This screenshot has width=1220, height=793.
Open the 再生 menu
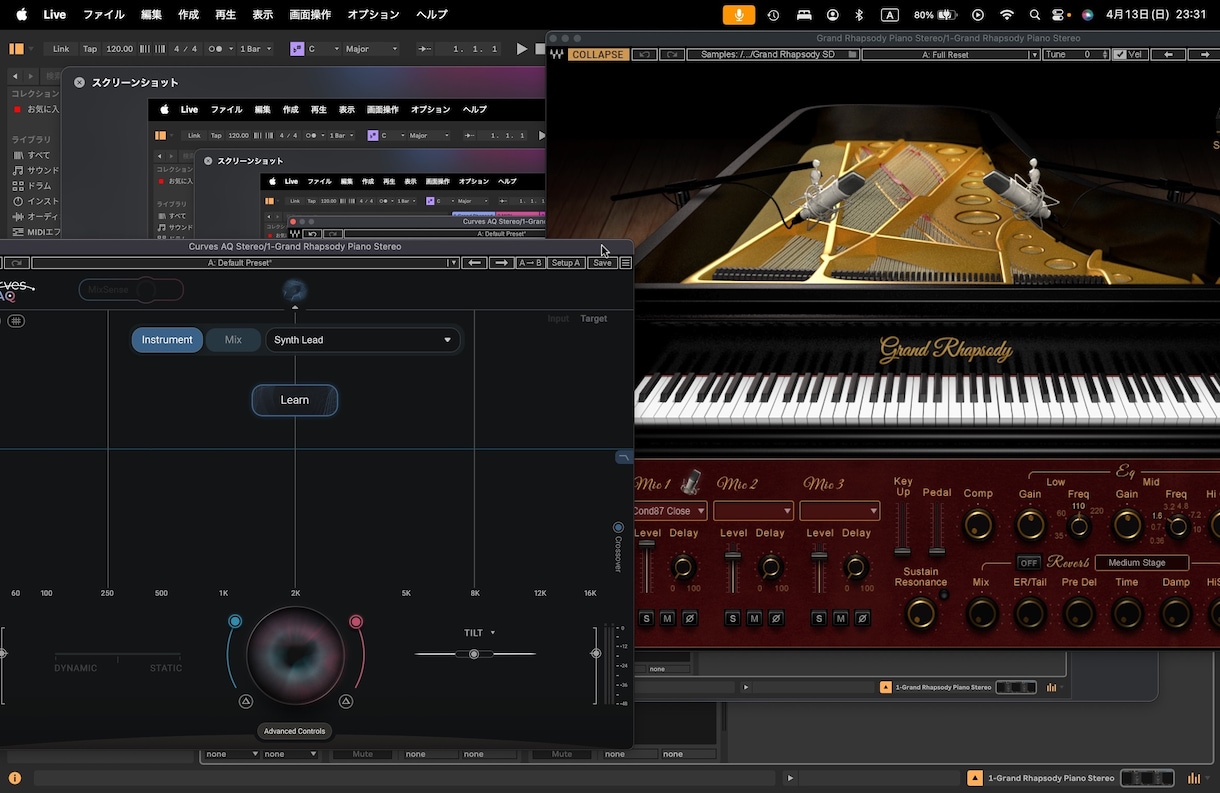tap(225, 15)
